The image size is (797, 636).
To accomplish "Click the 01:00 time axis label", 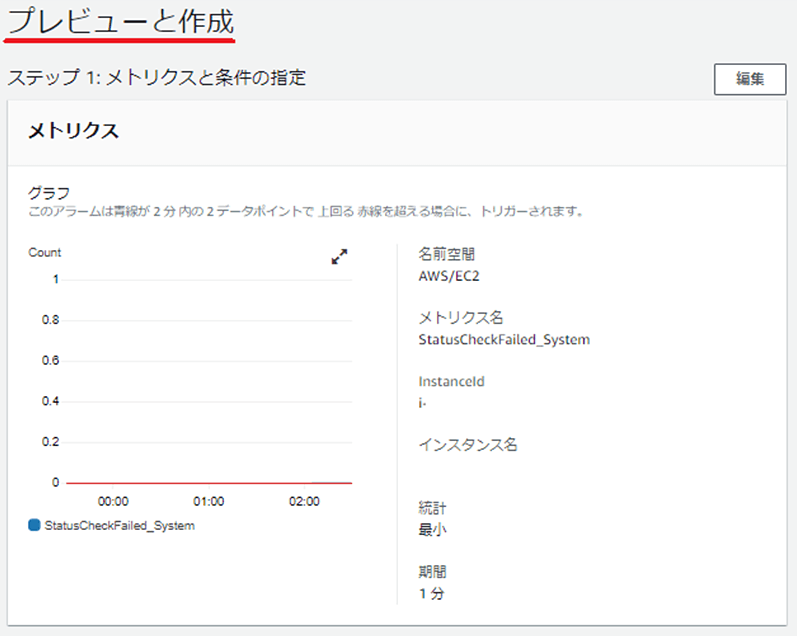I will (208, 501).
